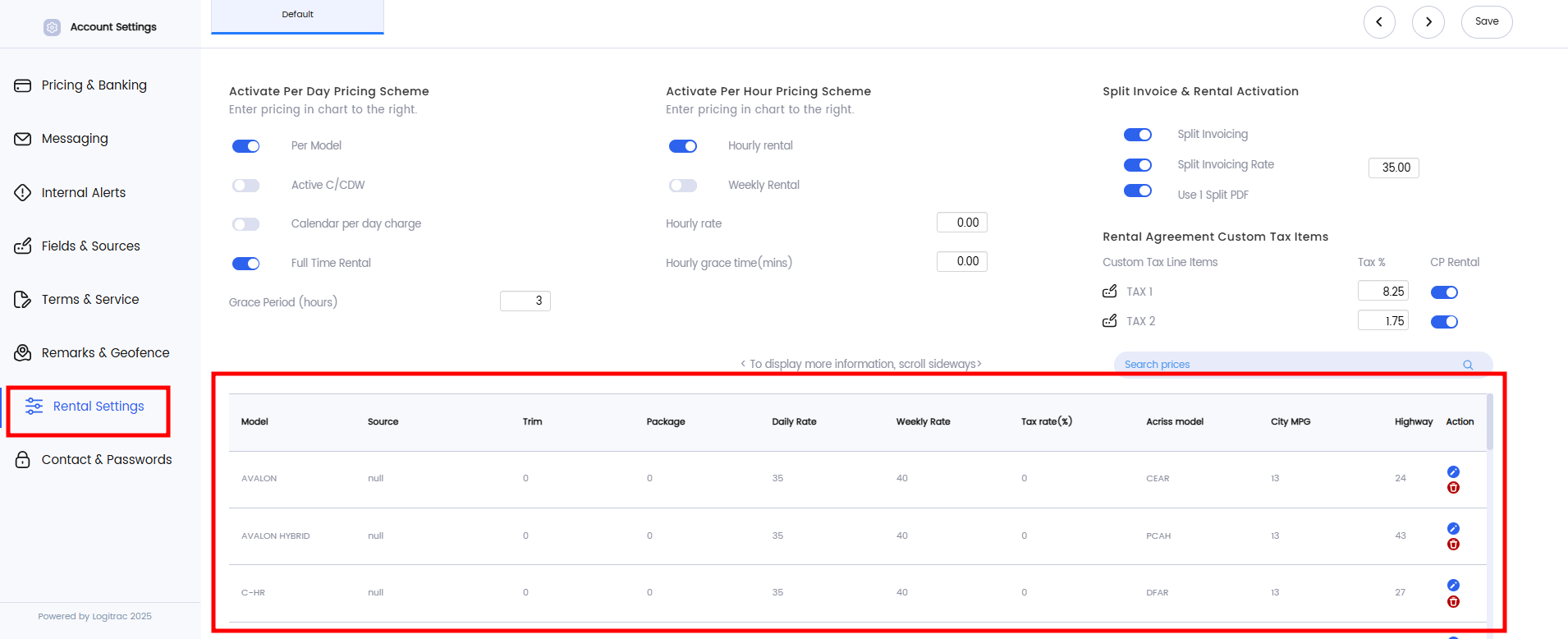The height and width of the screenshot is (639, 1568).
Task: Open Pricing & Banking in sidebar
Action: (x=94, y=85)
